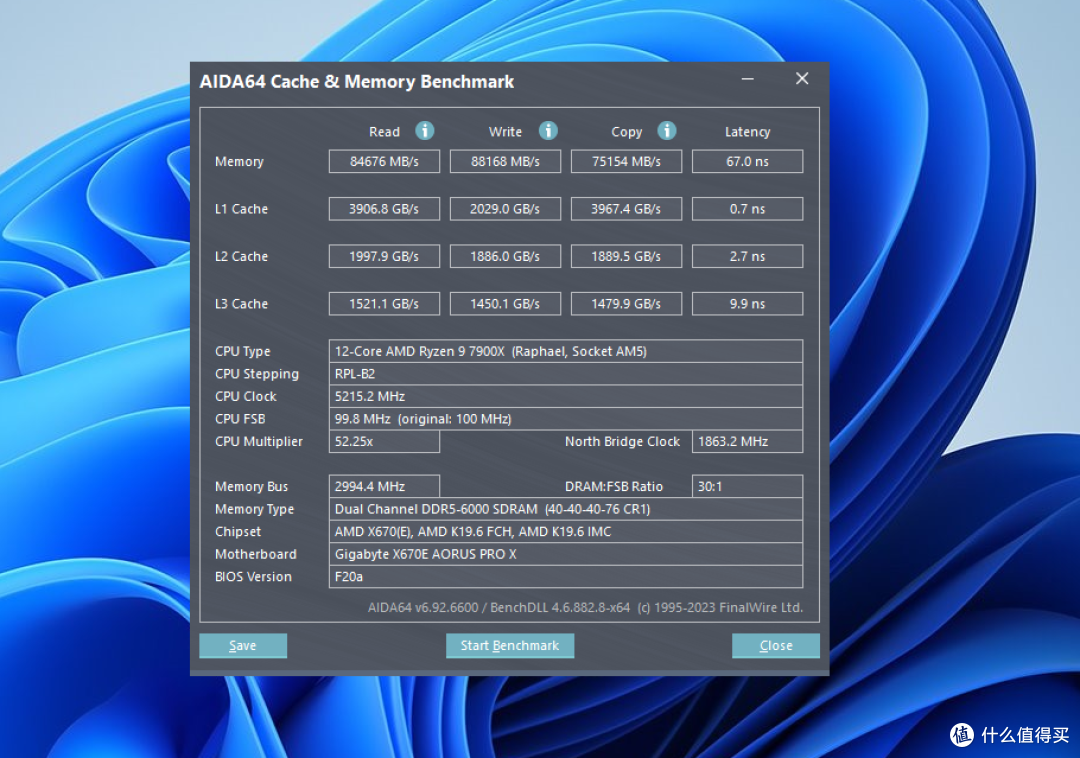
Task: Click the AIDA64 version copyright text
Action: pyautogui.click(x=585, y=608)
